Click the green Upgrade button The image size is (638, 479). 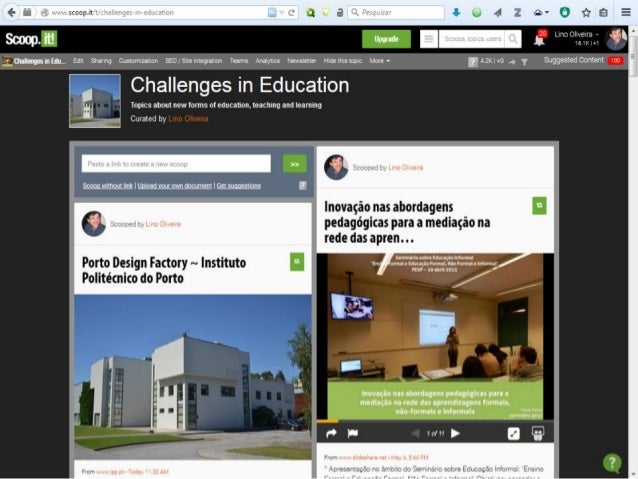coord(386,39)
